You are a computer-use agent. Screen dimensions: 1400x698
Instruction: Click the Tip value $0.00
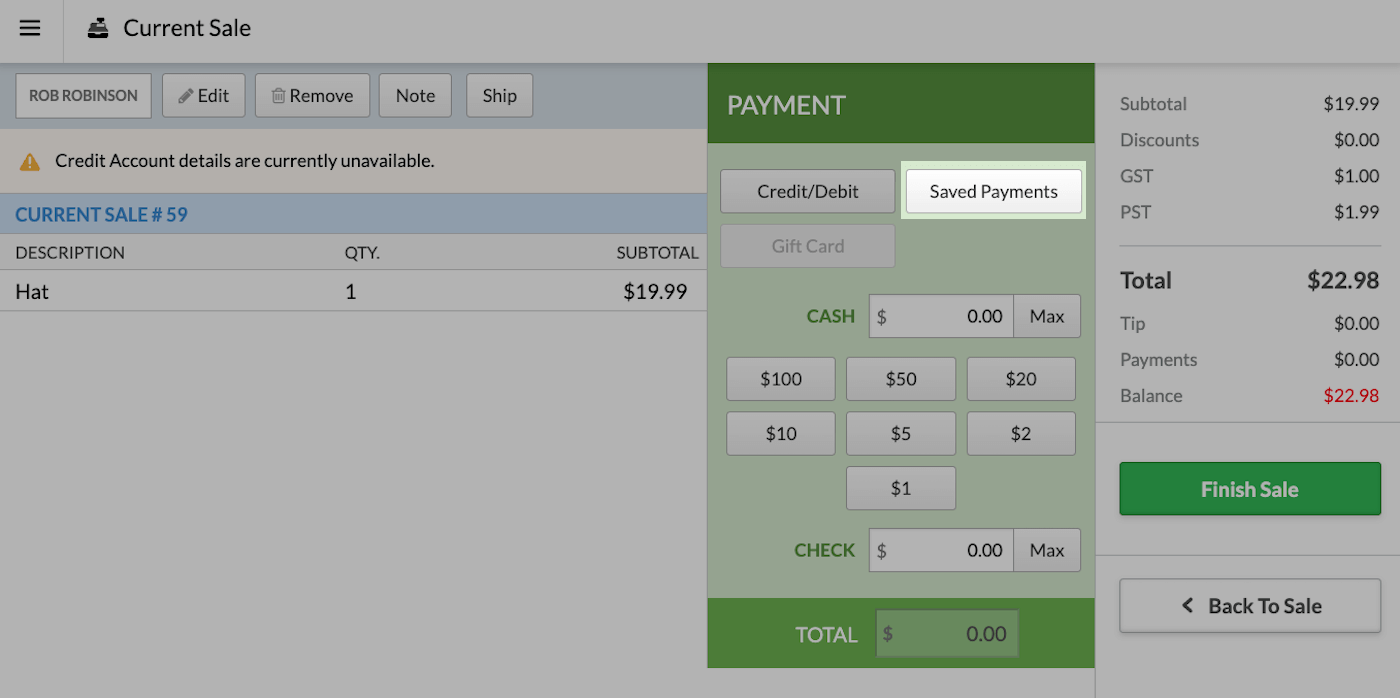pyautogui.click(x=1357, y=323)
